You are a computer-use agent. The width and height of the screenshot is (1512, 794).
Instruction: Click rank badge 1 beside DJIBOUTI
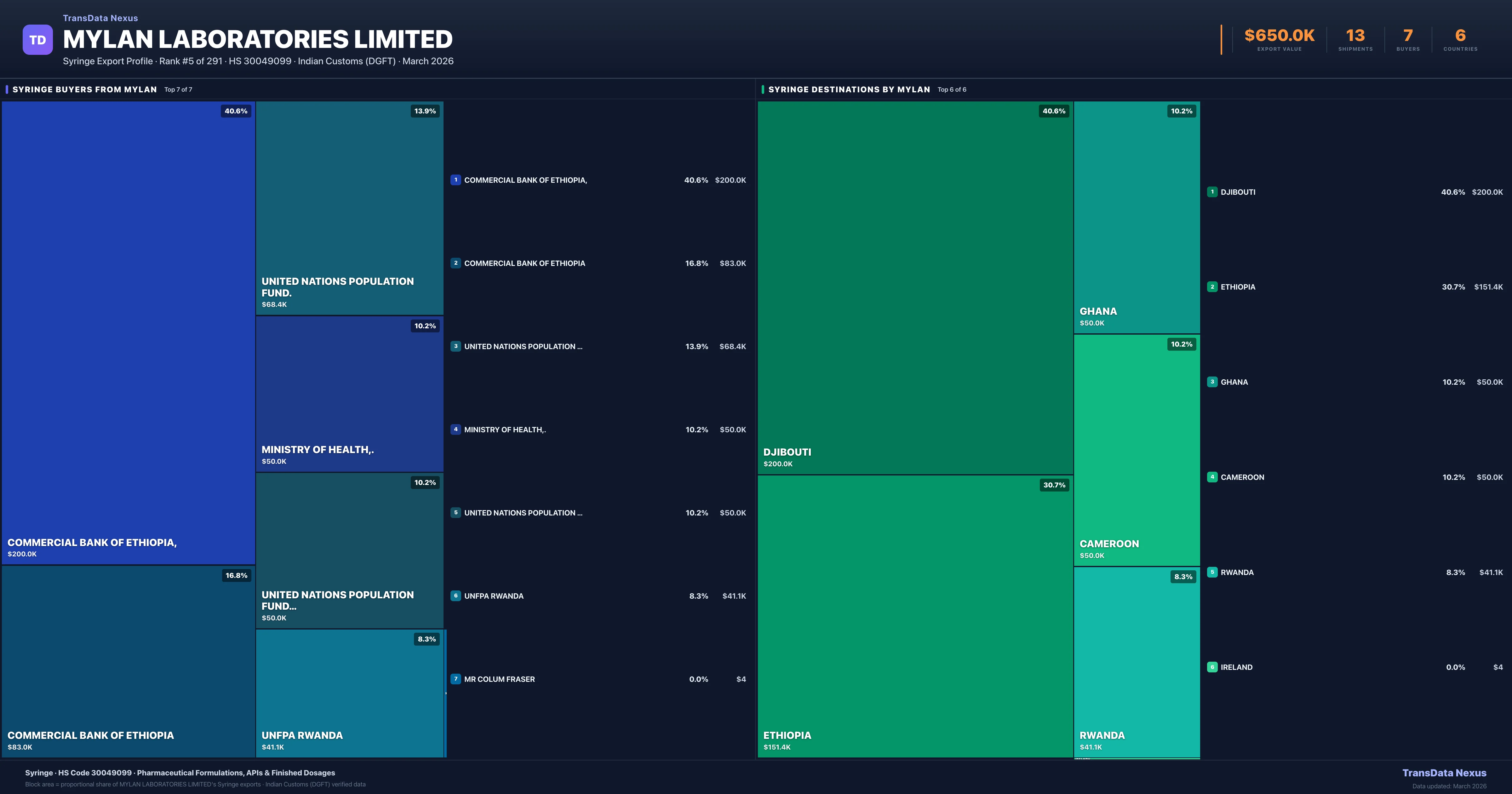coord(1212,192)
